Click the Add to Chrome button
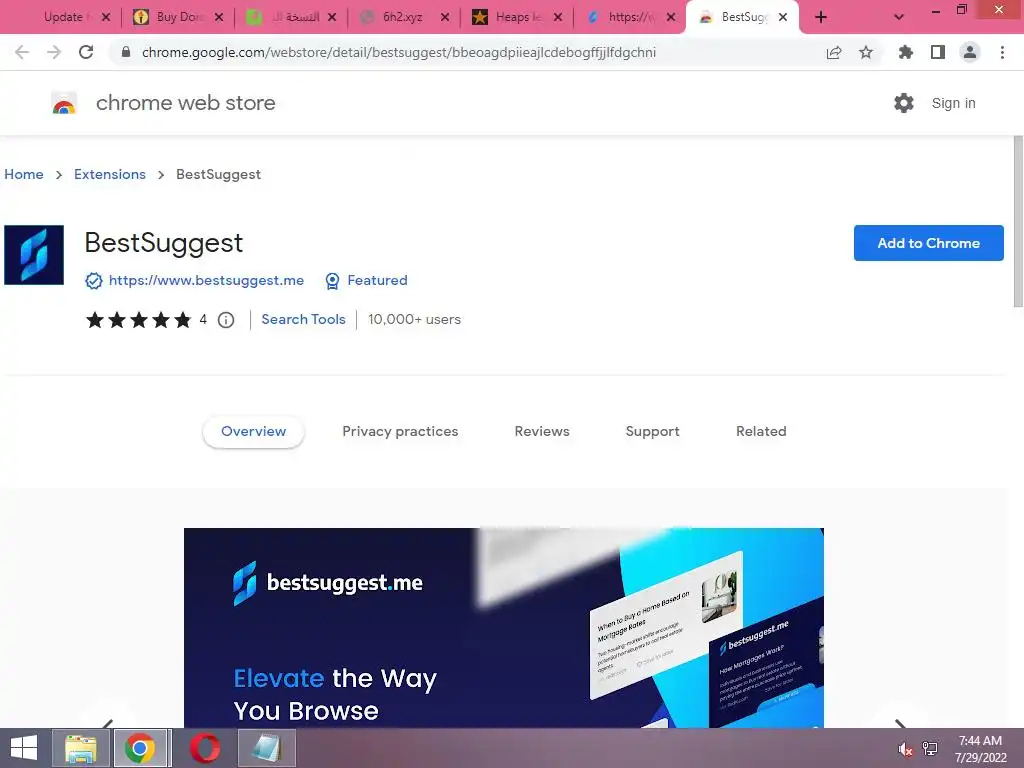This screenshot has width=1024, height=768. pyautogui.click(x=928, y=243)
